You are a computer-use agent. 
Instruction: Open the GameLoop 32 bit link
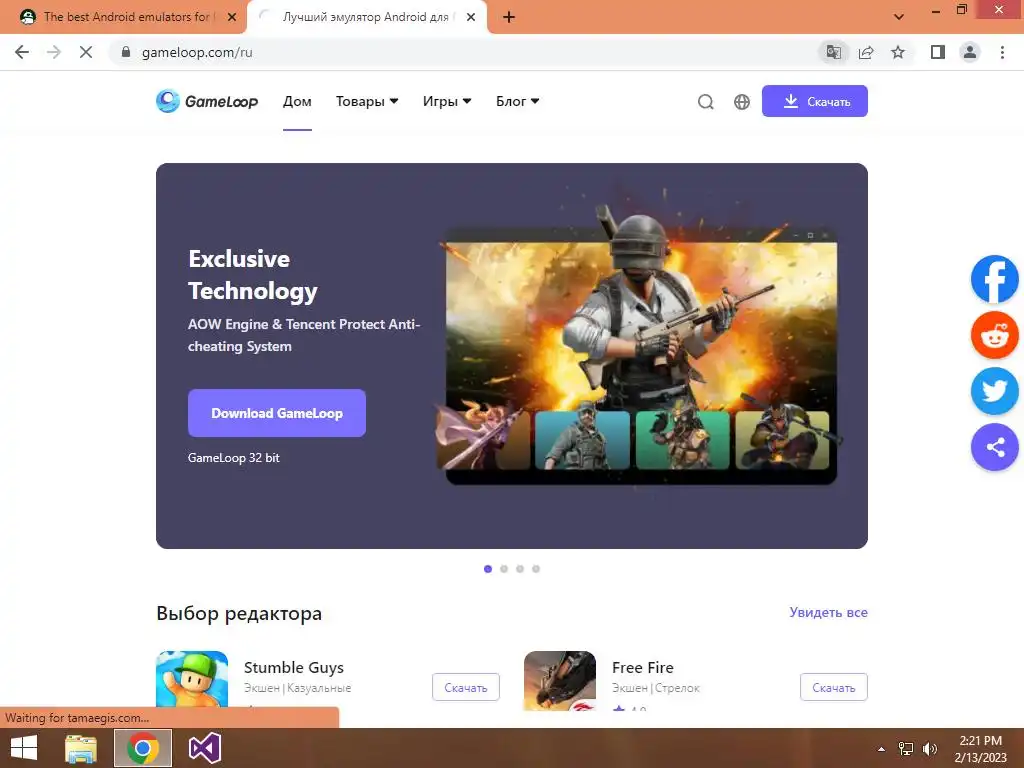point(234,458)
